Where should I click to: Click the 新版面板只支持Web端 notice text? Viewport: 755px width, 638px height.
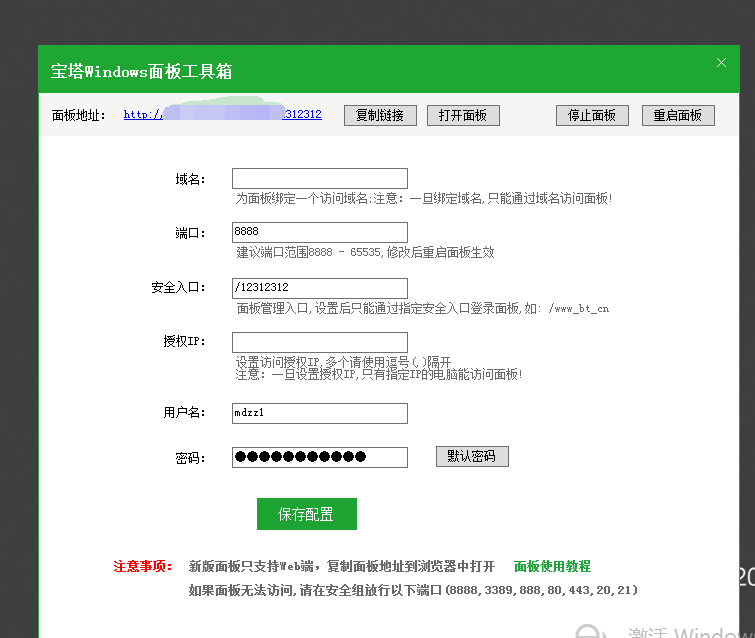coord(341,566)
